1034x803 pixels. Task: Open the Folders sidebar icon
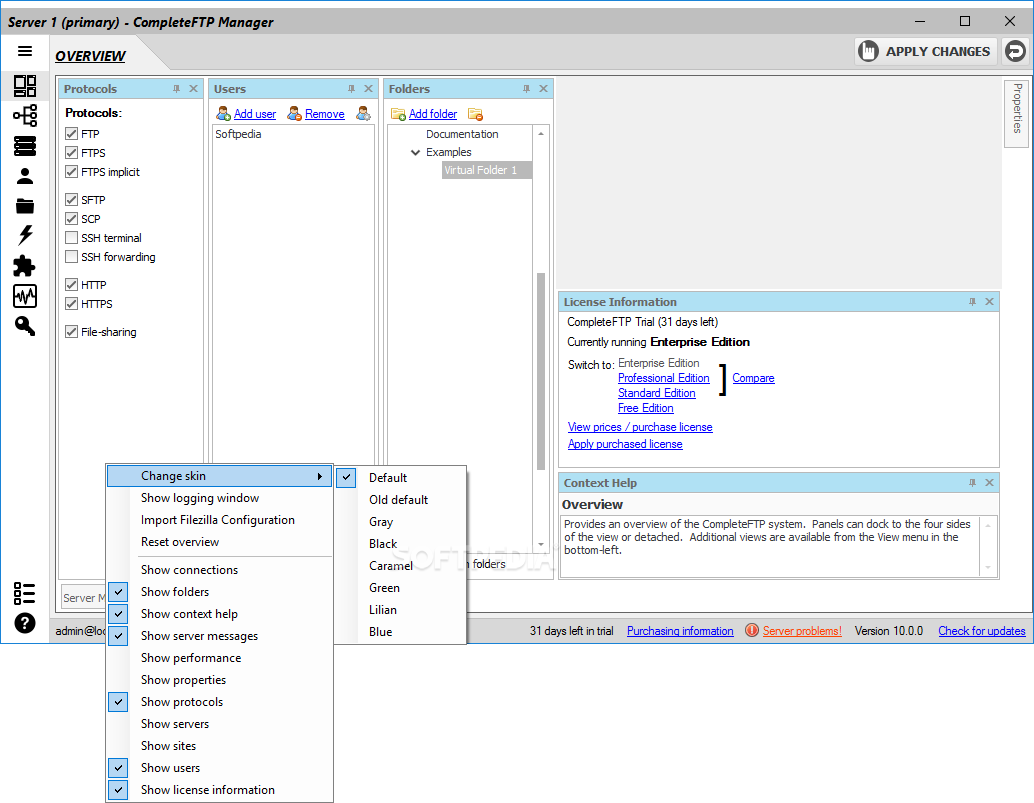click(x=25, y=206)
